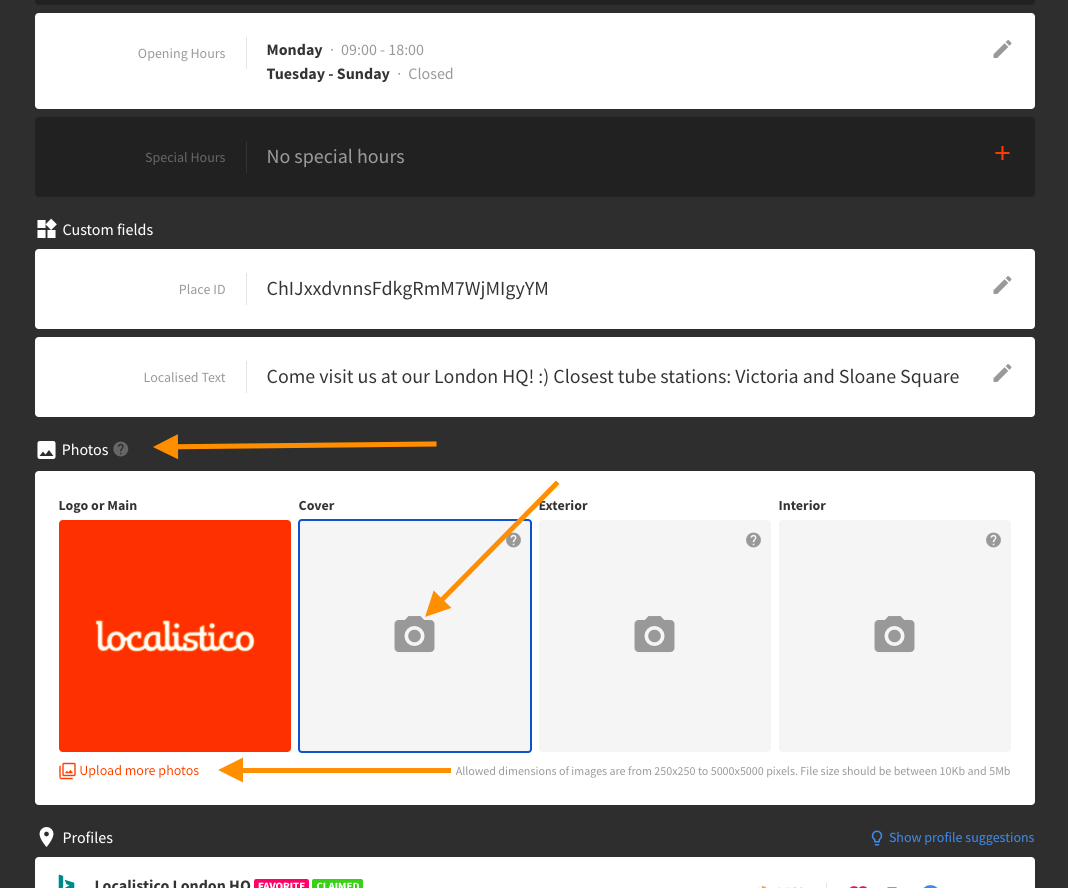Screen dimensions: 1068x888
Task: Click the Upload more photos icon
Action: point(67,771)
